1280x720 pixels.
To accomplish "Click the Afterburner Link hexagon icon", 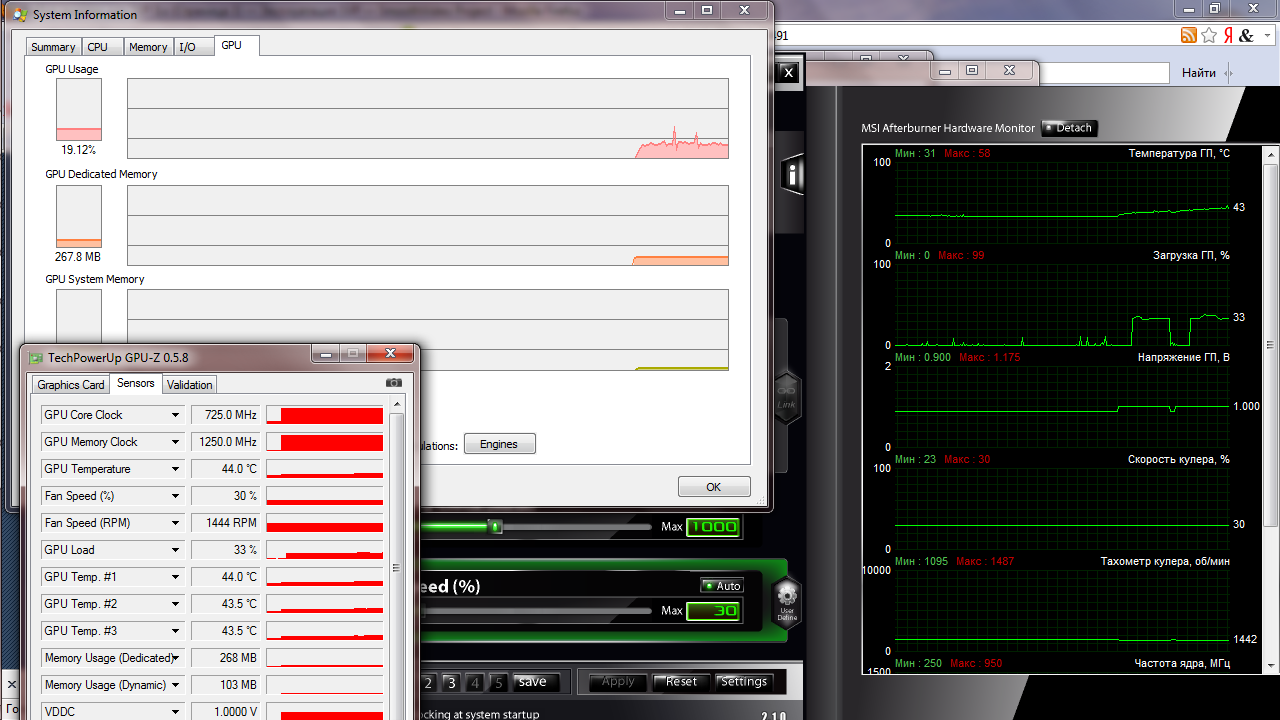I will (x=787, y=397).
